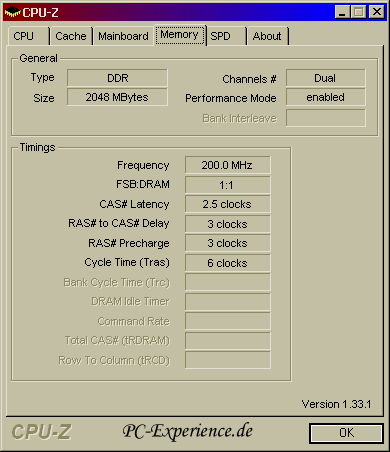Click the Frequency value 200.0 MHz
390x452 pixels.
pos(228,165)
